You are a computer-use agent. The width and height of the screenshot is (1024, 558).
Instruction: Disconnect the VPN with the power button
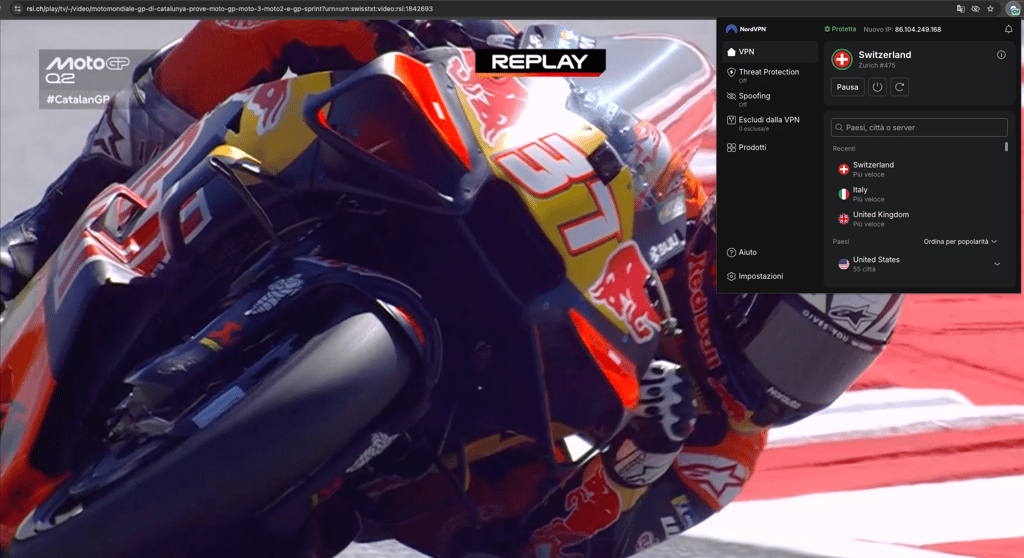point(877,87)
